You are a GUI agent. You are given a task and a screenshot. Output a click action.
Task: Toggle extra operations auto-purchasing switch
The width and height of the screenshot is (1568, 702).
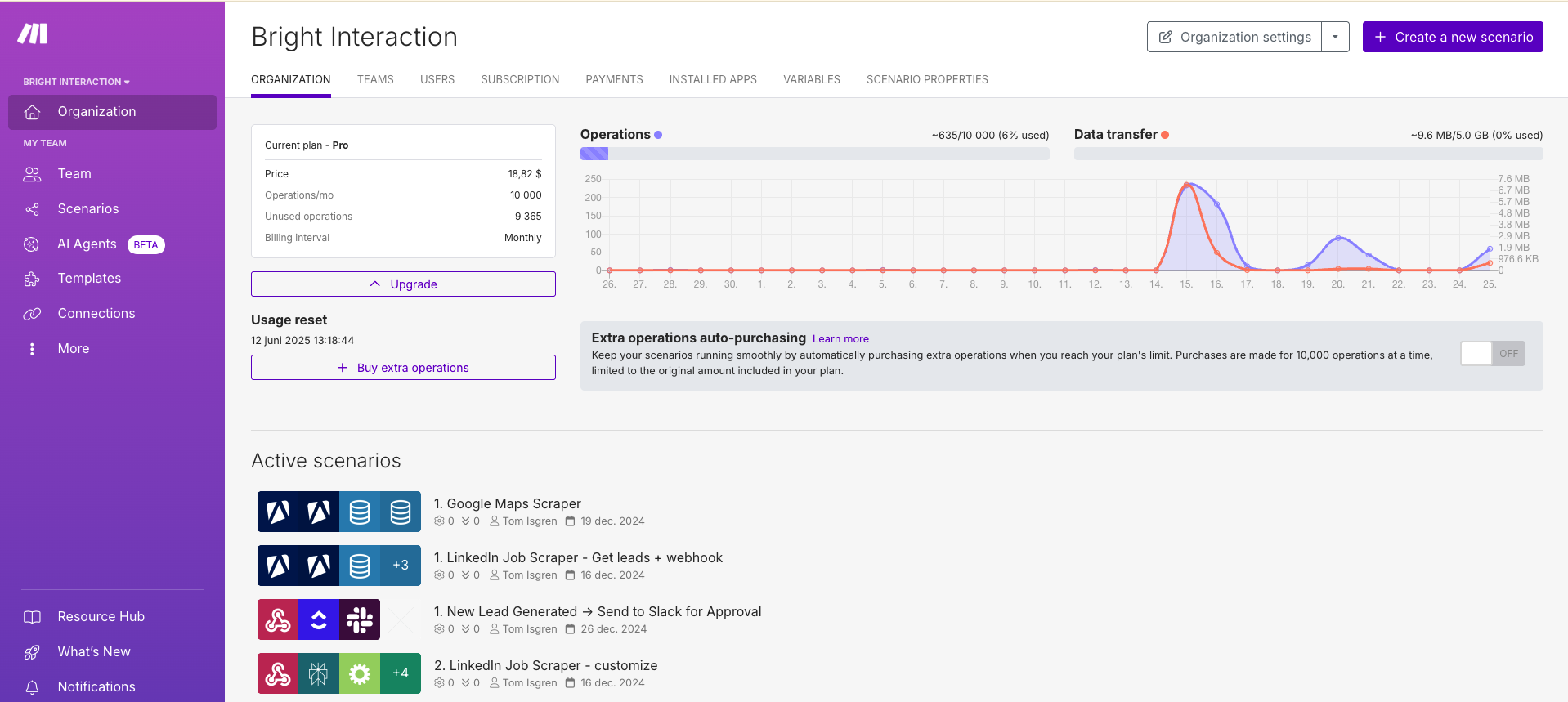tap(1493, 354)
